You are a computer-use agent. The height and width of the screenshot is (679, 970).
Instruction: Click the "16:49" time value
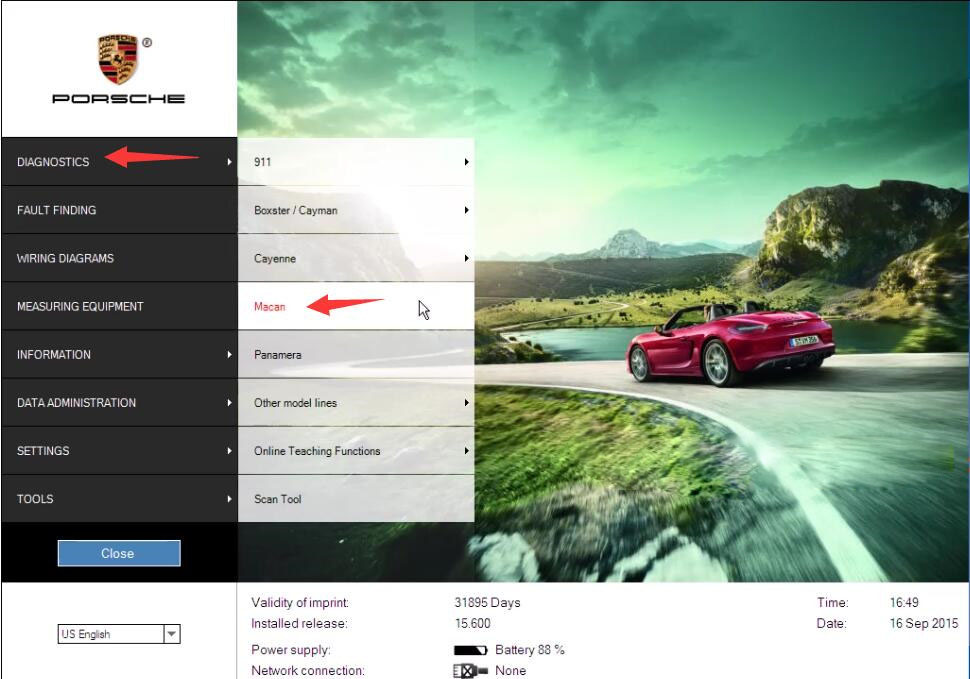click(904, 602)
